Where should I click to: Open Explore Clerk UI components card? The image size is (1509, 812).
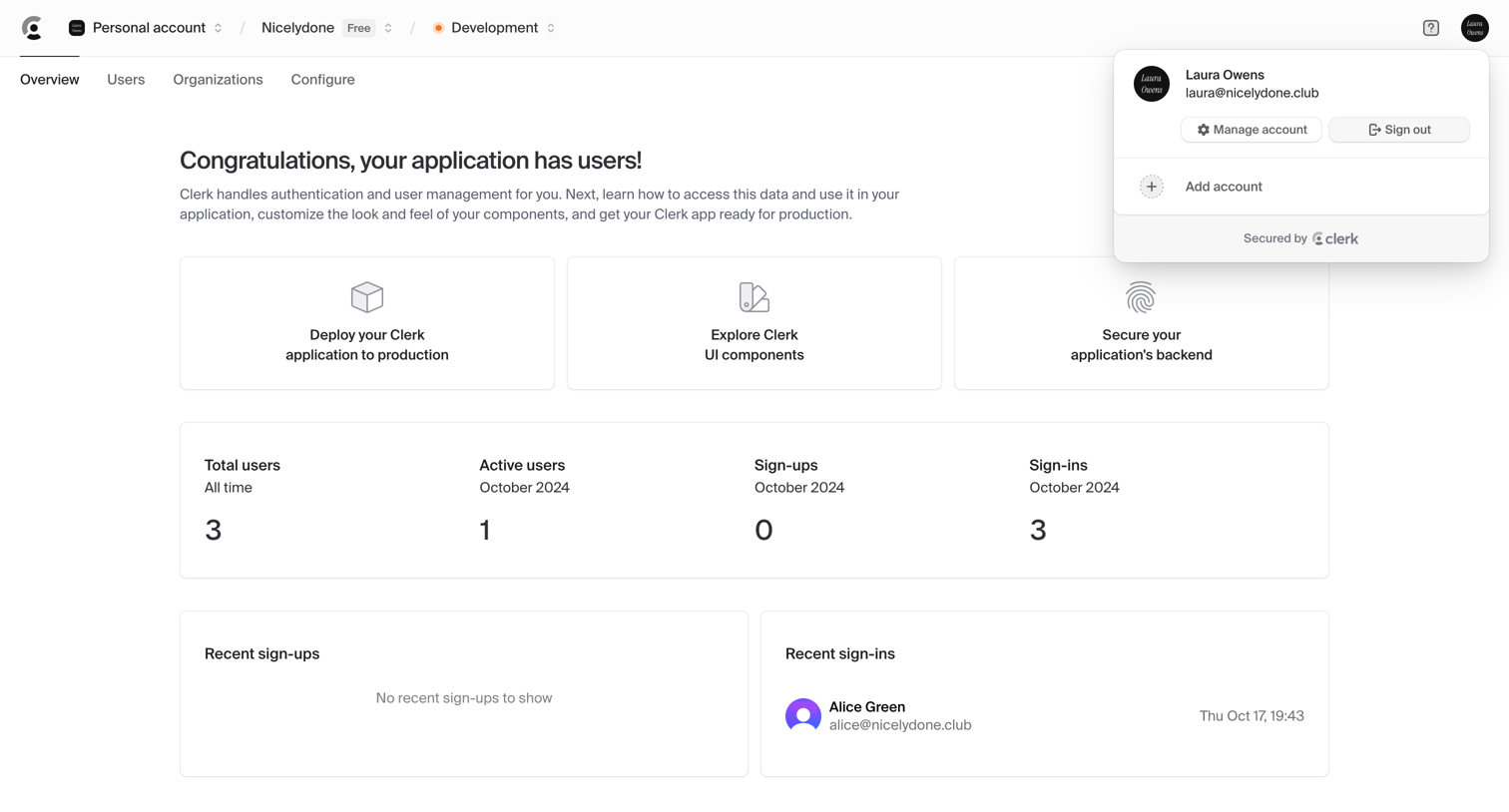pyautogui.click(x=754, y=323)
